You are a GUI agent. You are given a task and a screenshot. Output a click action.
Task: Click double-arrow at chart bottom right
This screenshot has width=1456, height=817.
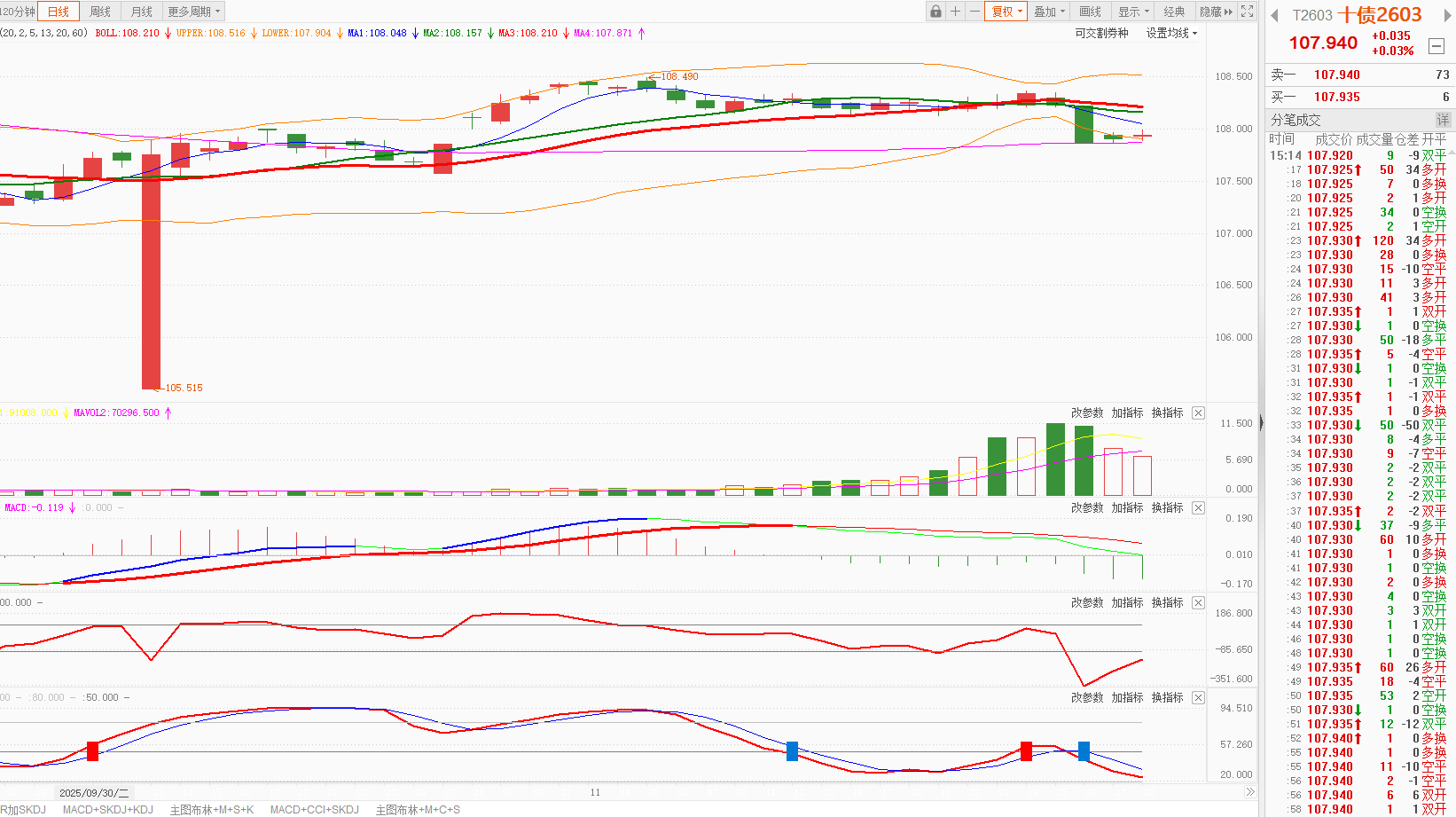click(x=1250, y=792)
